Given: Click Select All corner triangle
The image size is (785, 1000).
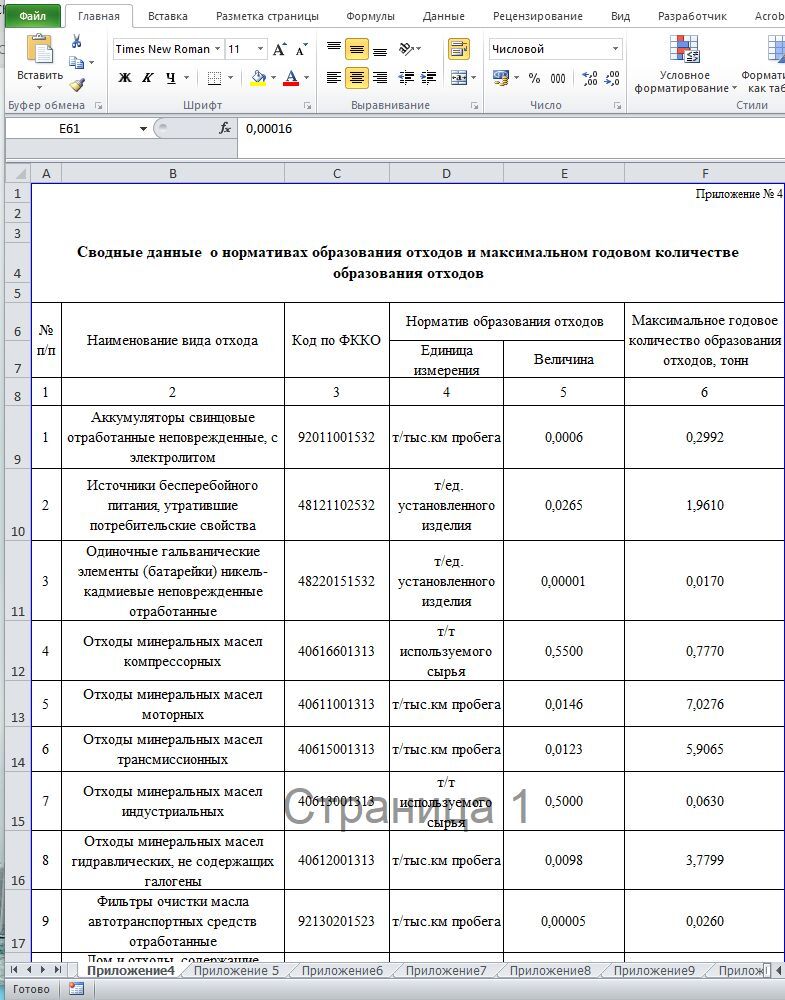Looking at the screenshot, I should click(18, 173).
